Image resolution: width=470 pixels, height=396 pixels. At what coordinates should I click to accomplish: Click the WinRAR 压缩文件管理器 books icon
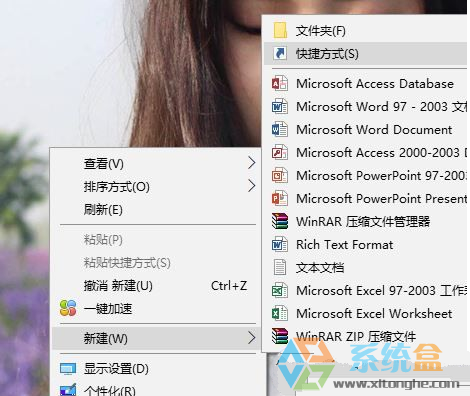[x=280, y=221]
